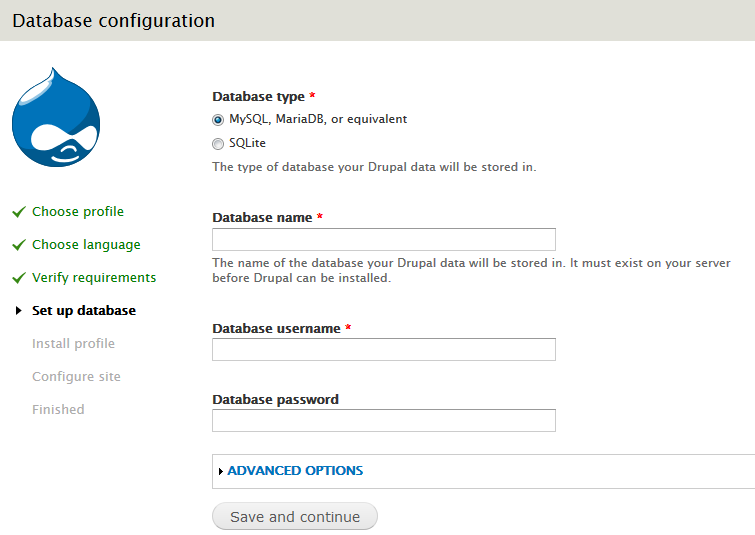
Task: Click the checkmark beside Verify requirements
Action: (x=18, y=278)
